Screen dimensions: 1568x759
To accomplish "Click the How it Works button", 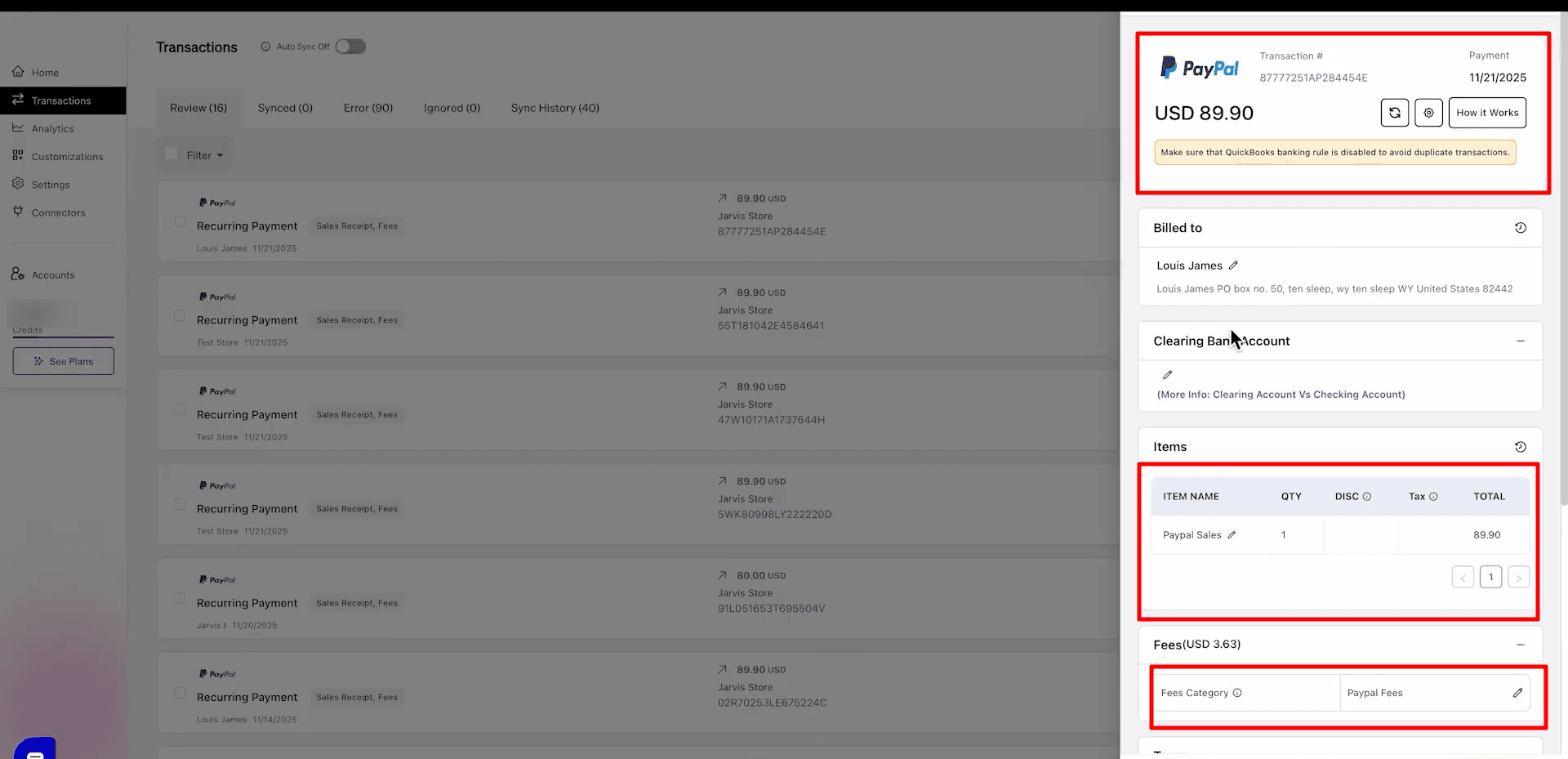I will point(1487,113).
